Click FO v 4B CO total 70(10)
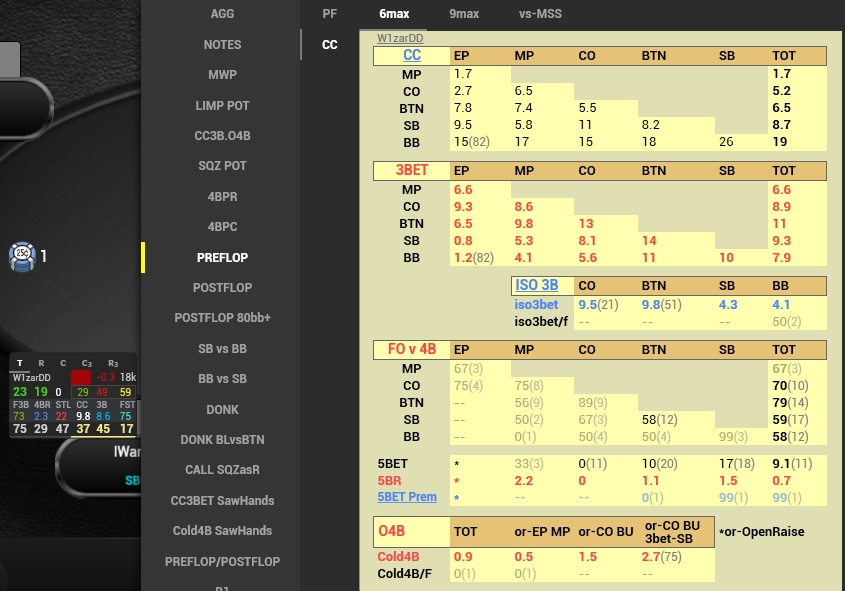This screenshot has height=591, width=845. (791, 386)
